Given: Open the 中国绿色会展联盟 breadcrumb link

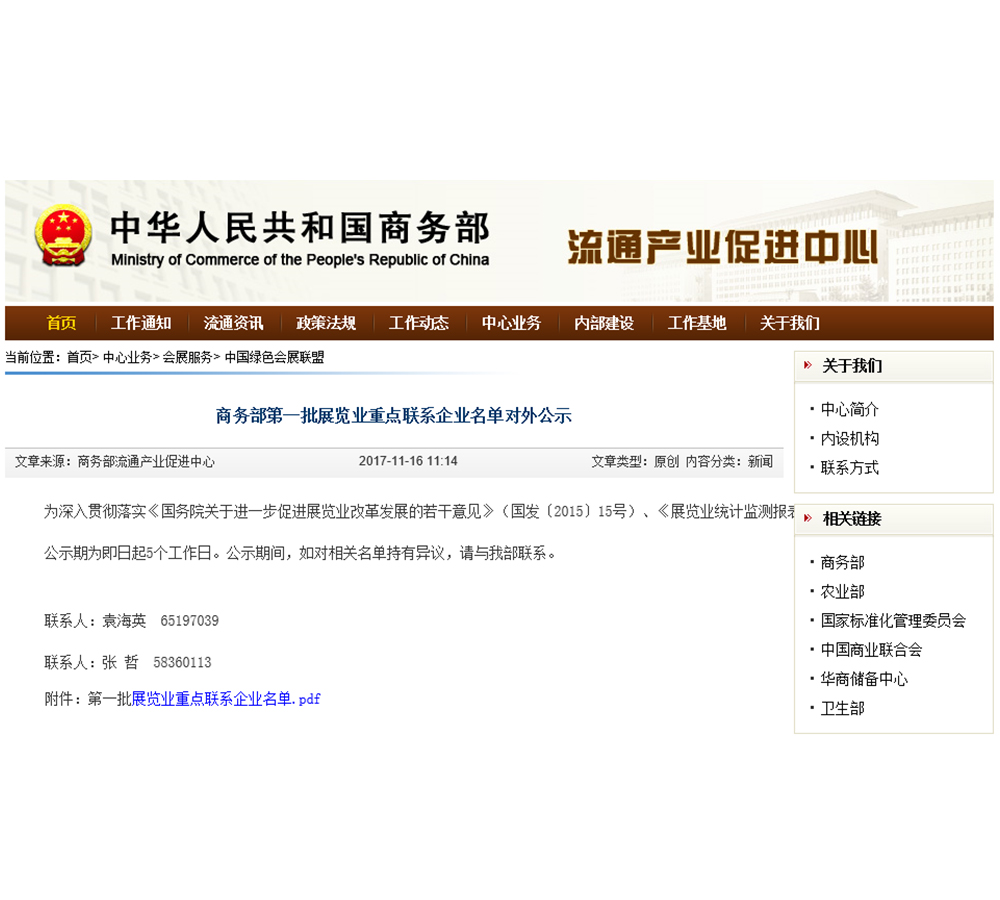Looking at the screenshot, I should point(274,357).
